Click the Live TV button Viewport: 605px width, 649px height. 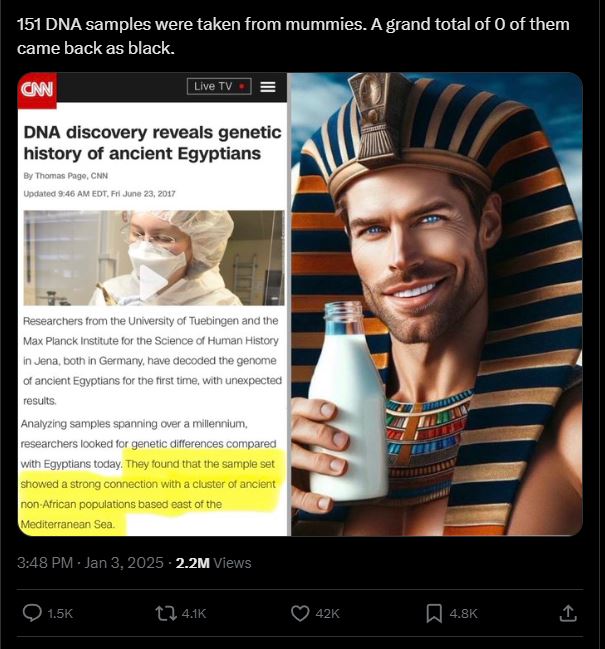pyautogui.click(x=219, y=86)
